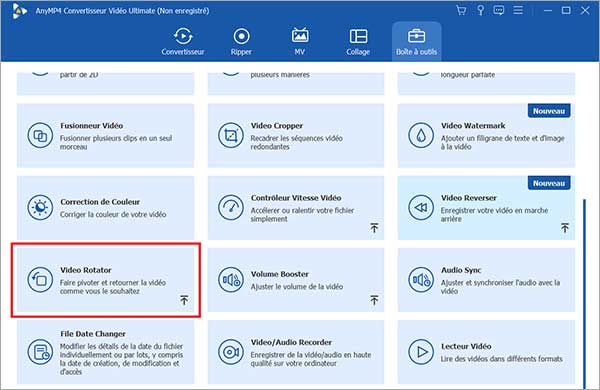Click 'Lire des vidéos dans différents formats' text
Screen dimensions: 600x390
[501, 359]
